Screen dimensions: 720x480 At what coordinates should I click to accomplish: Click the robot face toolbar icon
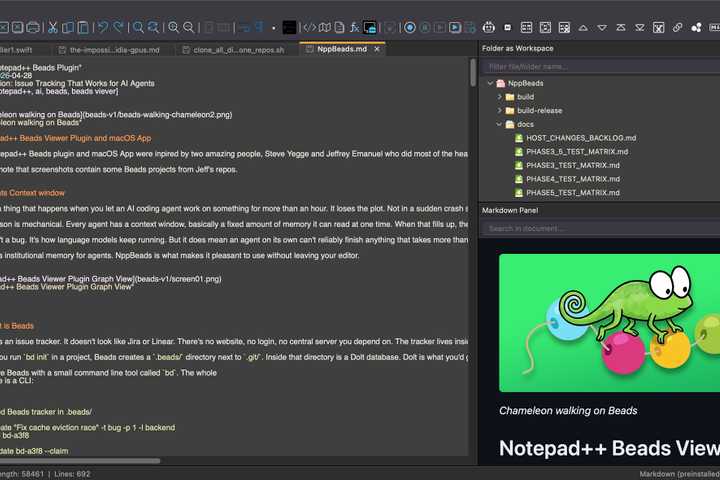(489, 28)
